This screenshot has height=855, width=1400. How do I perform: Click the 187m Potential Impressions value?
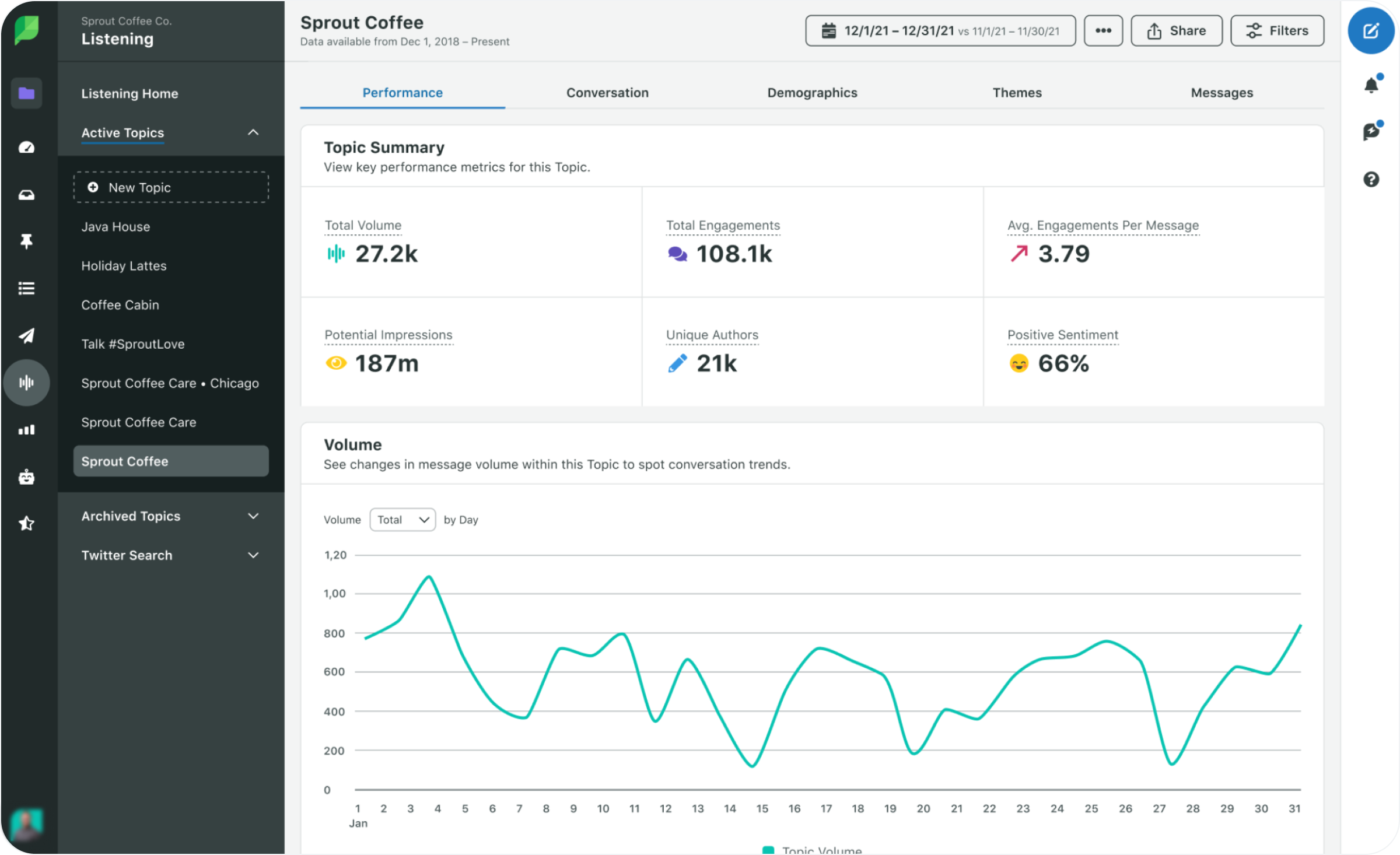click(387, 363)
